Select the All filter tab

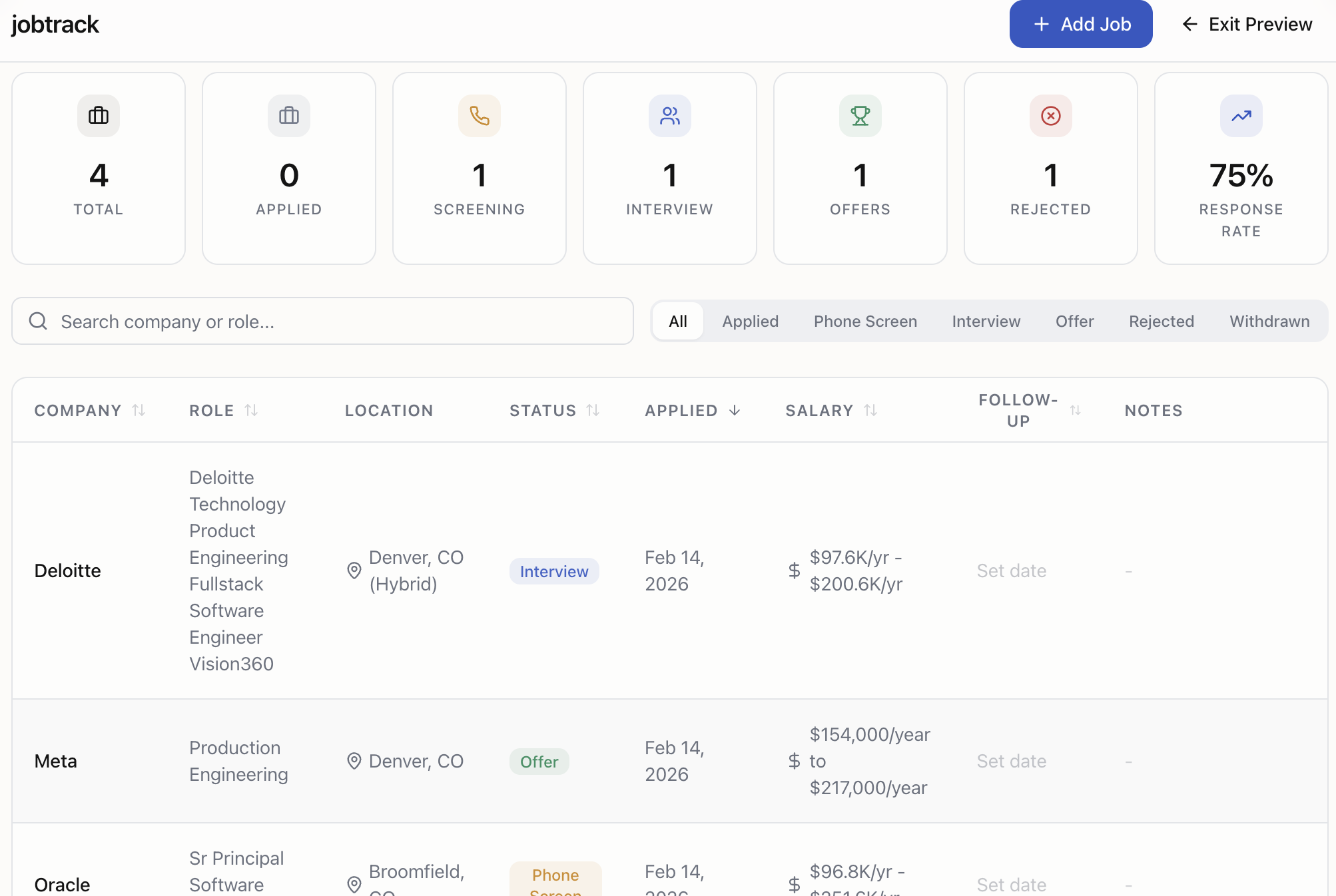(x=677, y=321)
